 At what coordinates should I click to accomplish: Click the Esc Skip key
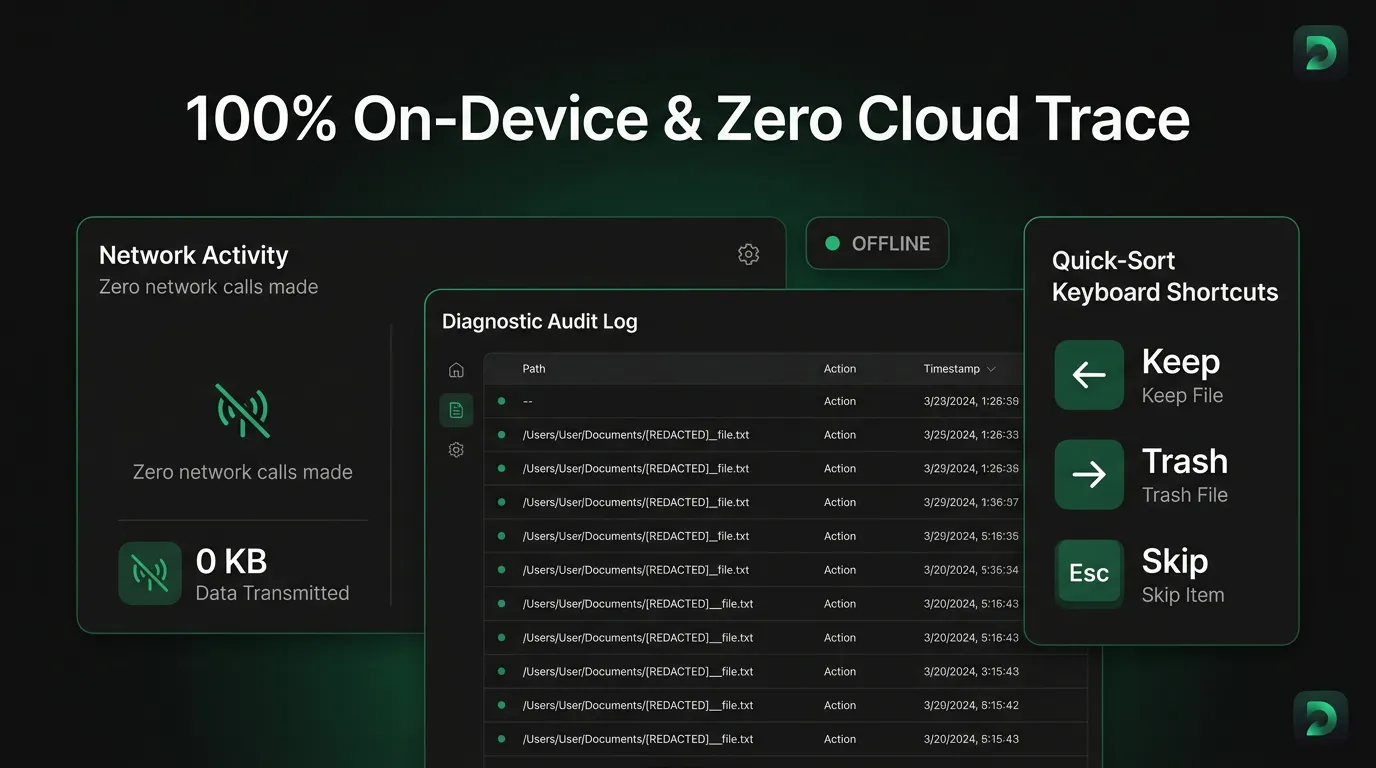(x=1089, y=573)
